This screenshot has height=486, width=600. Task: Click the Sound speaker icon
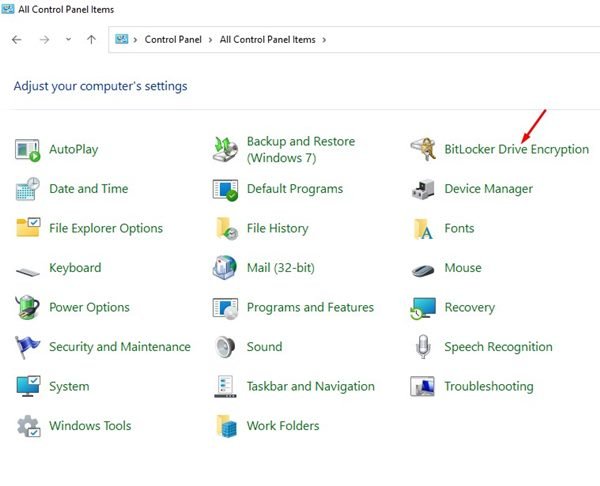click(225, 347)
